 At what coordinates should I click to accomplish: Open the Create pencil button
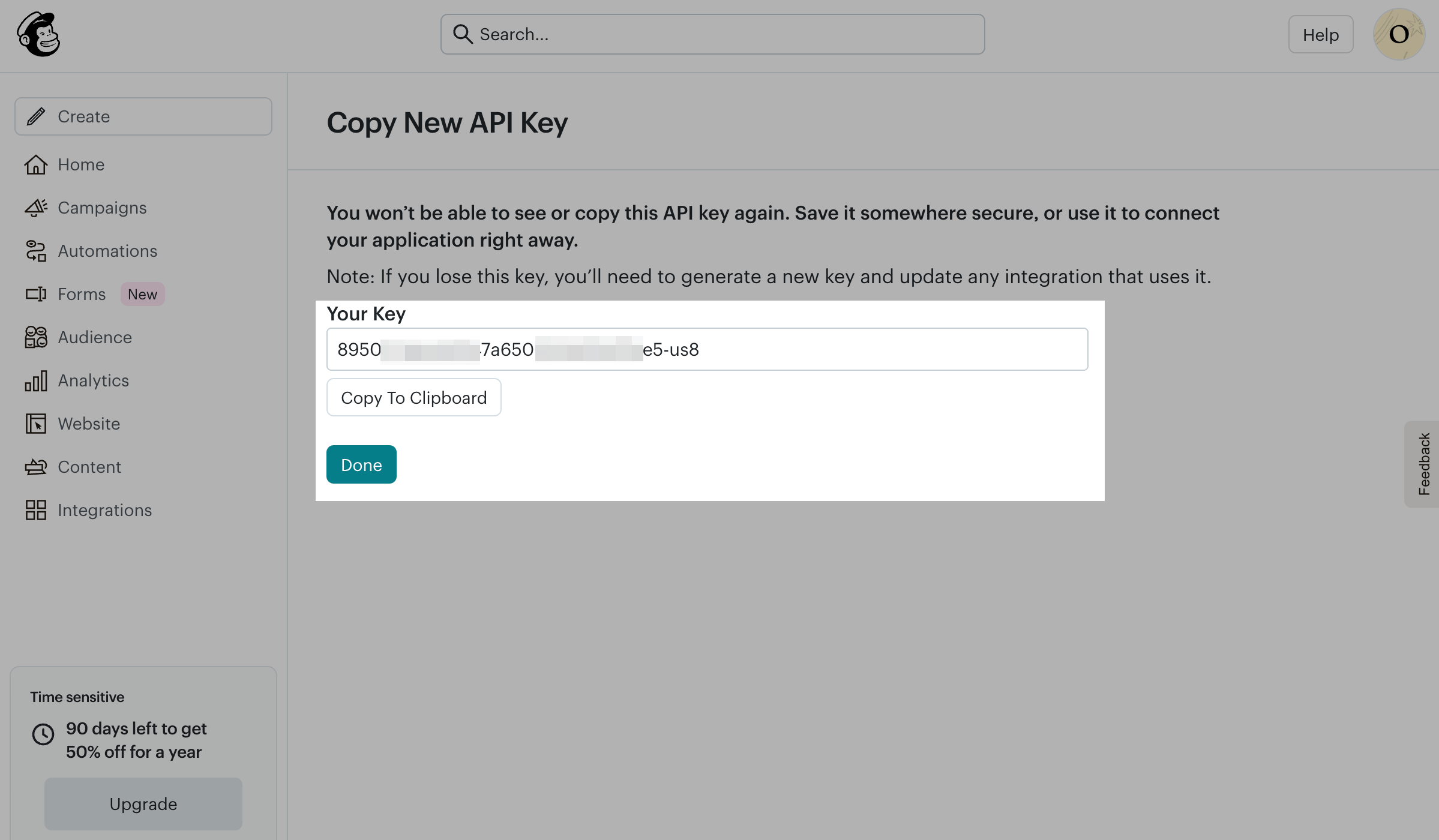[x=143, y=116]
